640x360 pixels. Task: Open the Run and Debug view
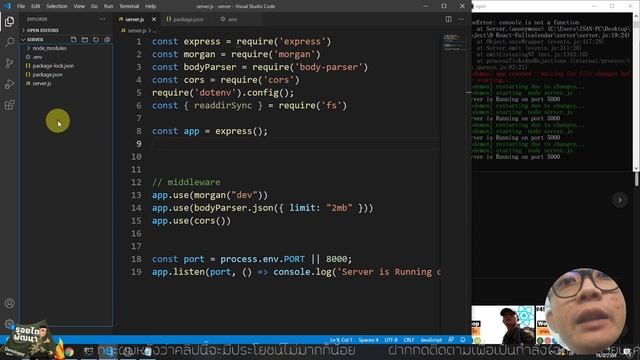[x=9, y=84]
